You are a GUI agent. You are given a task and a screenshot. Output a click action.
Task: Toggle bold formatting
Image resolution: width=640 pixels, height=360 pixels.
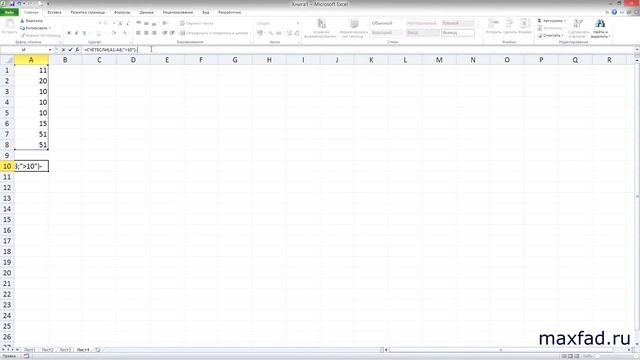coord(69,33)
